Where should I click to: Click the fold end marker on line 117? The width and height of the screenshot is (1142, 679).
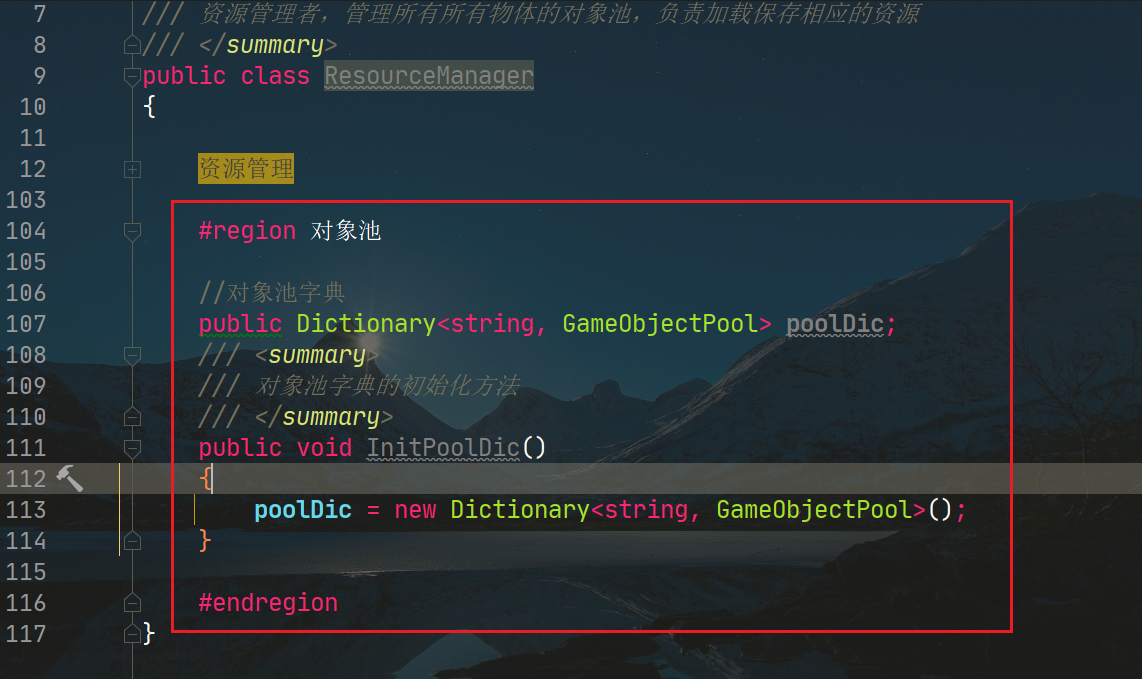coord(132,634)
